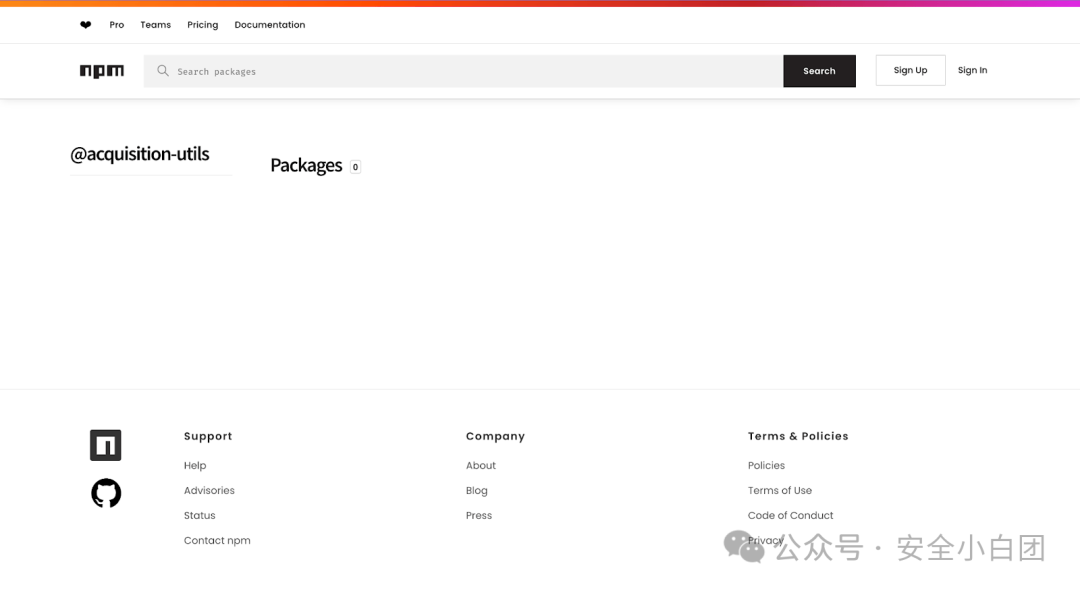Go to the Teams page
Screen dimensions: 1080x591
point(156,25)
